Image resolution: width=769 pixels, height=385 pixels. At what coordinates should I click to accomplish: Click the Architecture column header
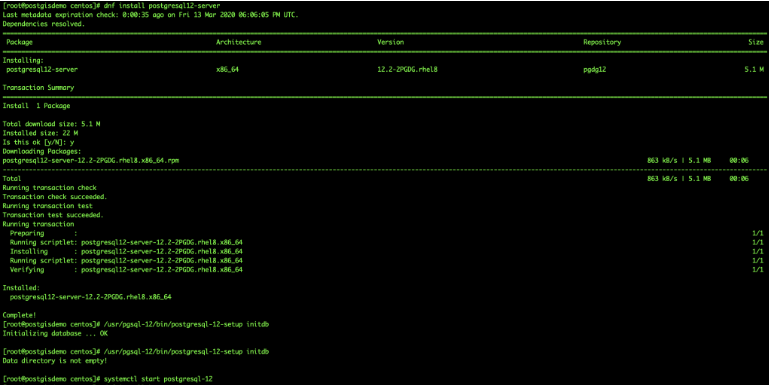[238, 42]
